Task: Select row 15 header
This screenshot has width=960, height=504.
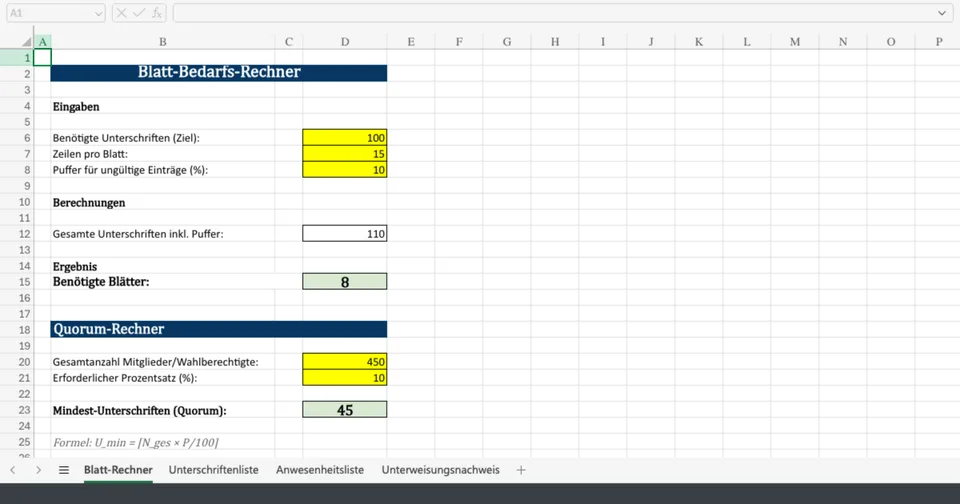Action: click(17, 282)
